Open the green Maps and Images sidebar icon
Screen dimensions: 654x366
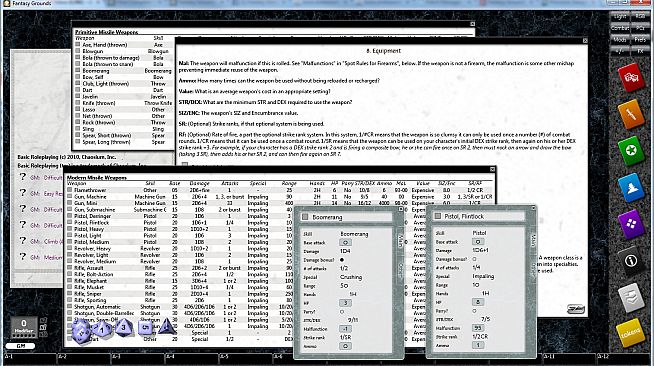point(631,150)
